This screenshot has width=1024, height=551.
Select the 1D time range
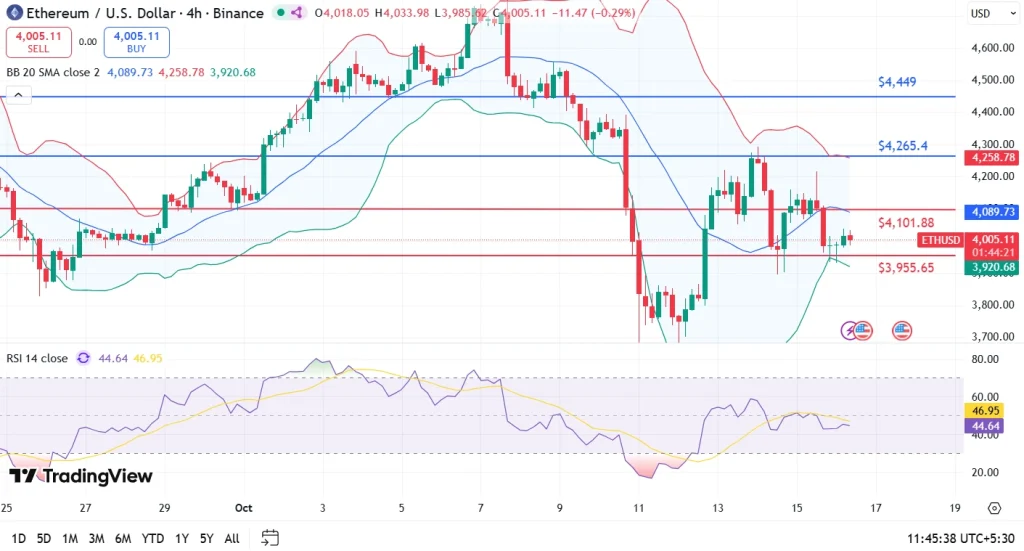(18, 538)
